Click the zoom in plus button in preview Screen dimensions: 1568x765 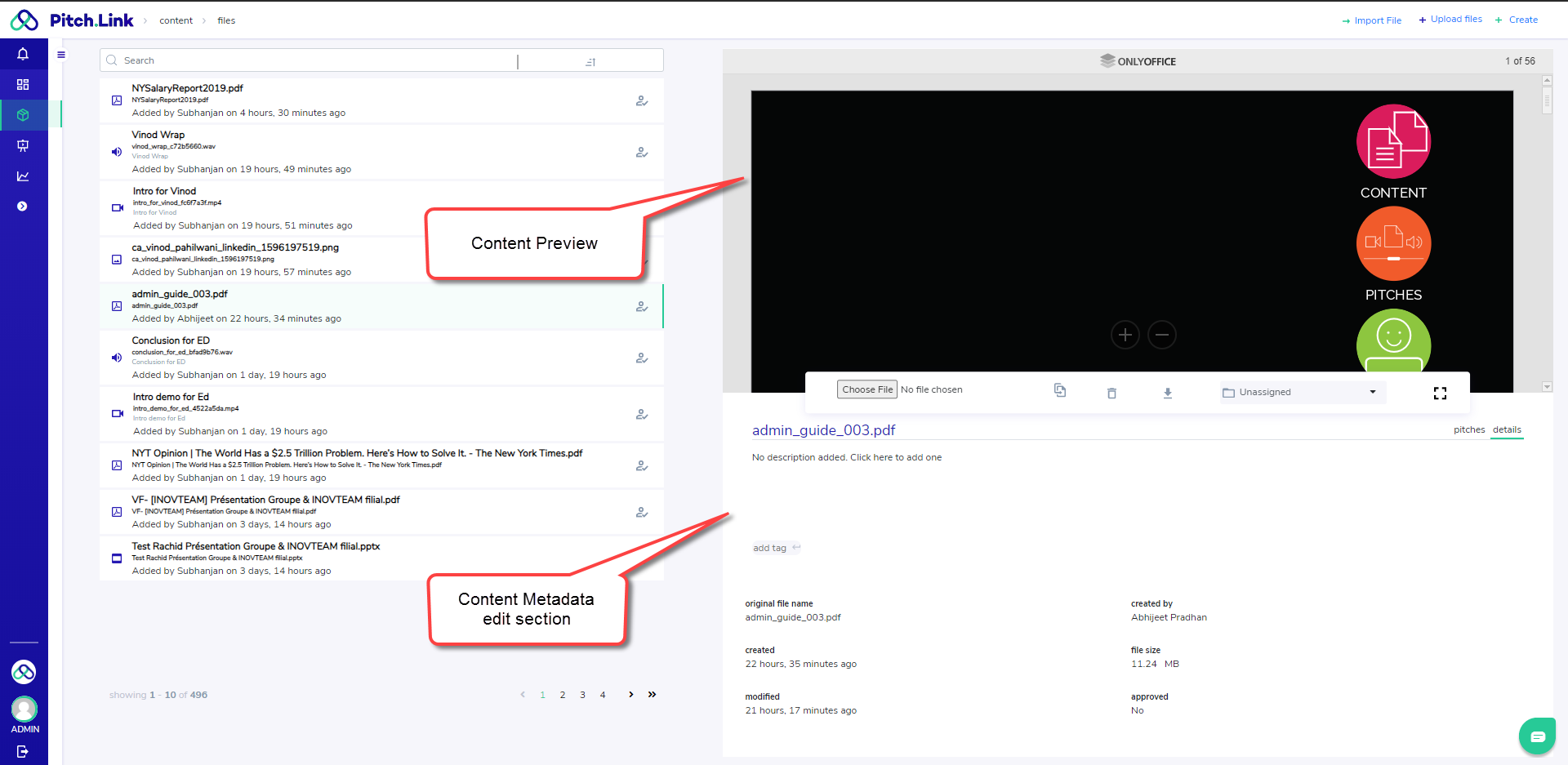coord(1125,335)
